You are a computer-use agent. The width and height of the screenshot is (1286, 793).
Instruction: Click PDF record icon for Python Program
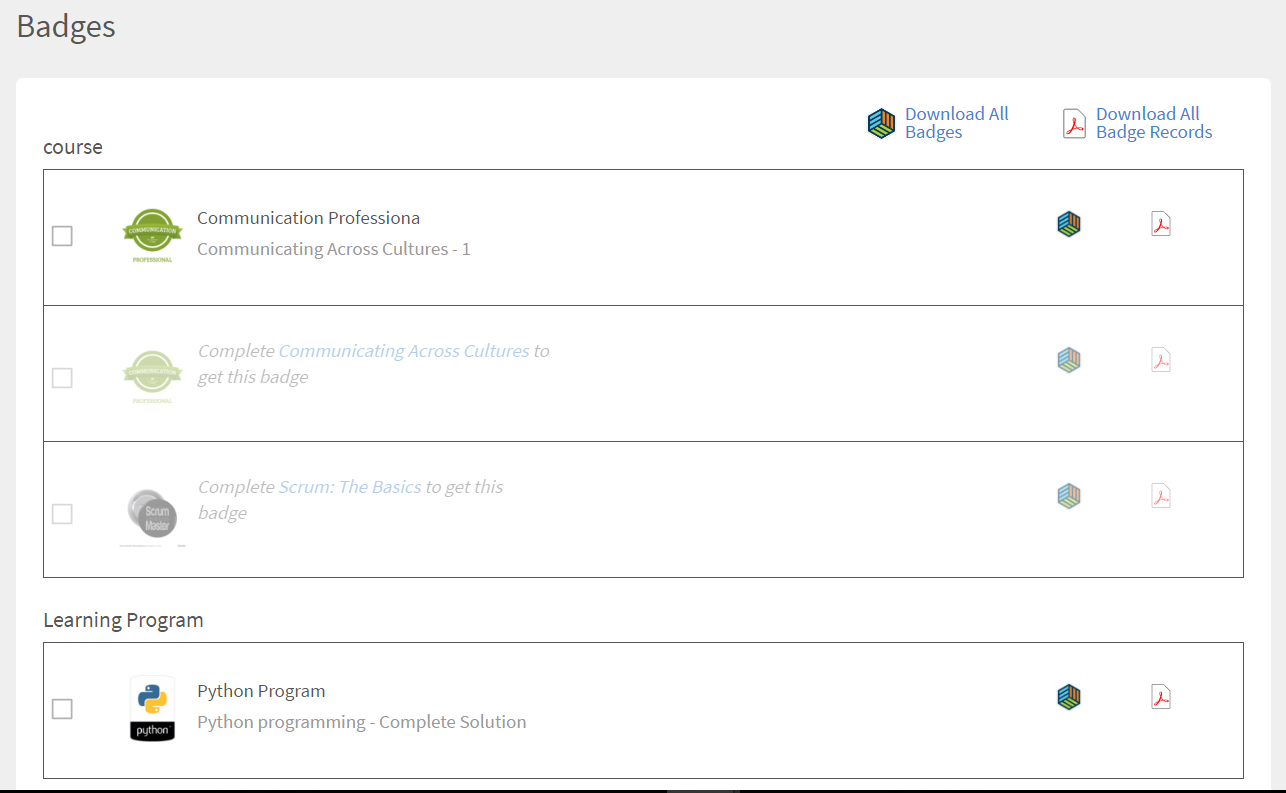[x=1160, y=697]
